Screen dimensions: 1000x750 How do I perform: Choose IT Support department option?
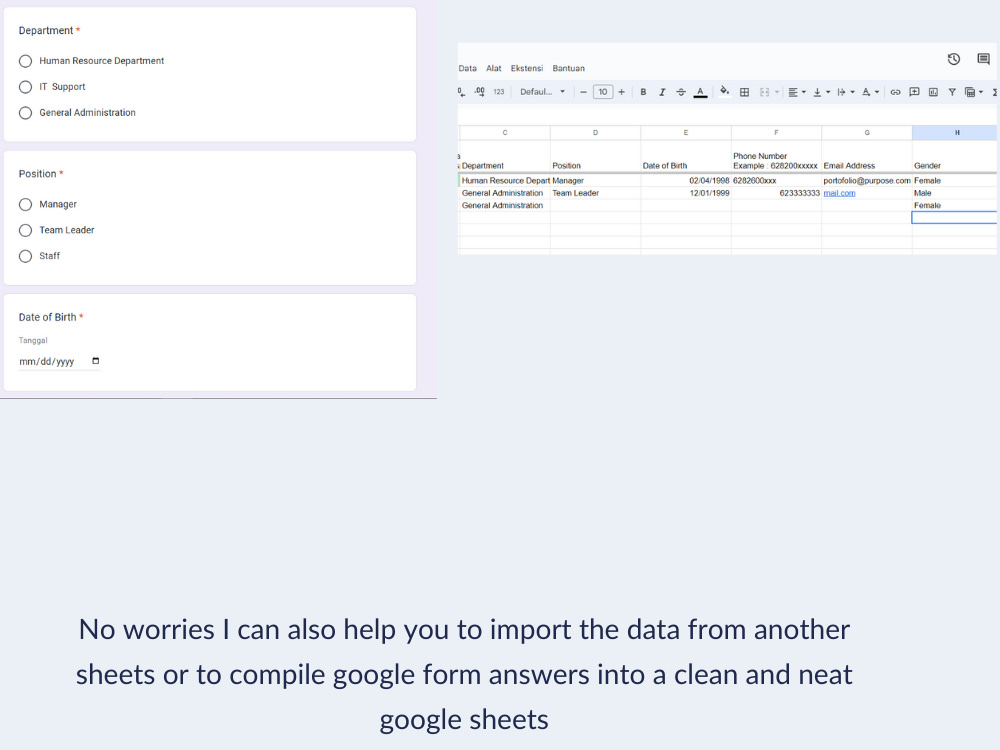(x=26, y=87)
